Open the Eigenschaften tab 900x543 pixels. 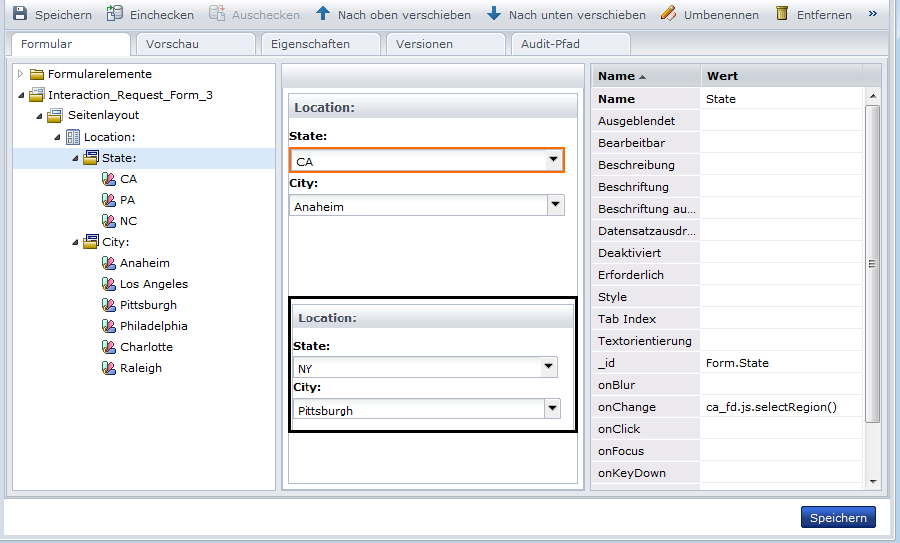pos(320,44)
